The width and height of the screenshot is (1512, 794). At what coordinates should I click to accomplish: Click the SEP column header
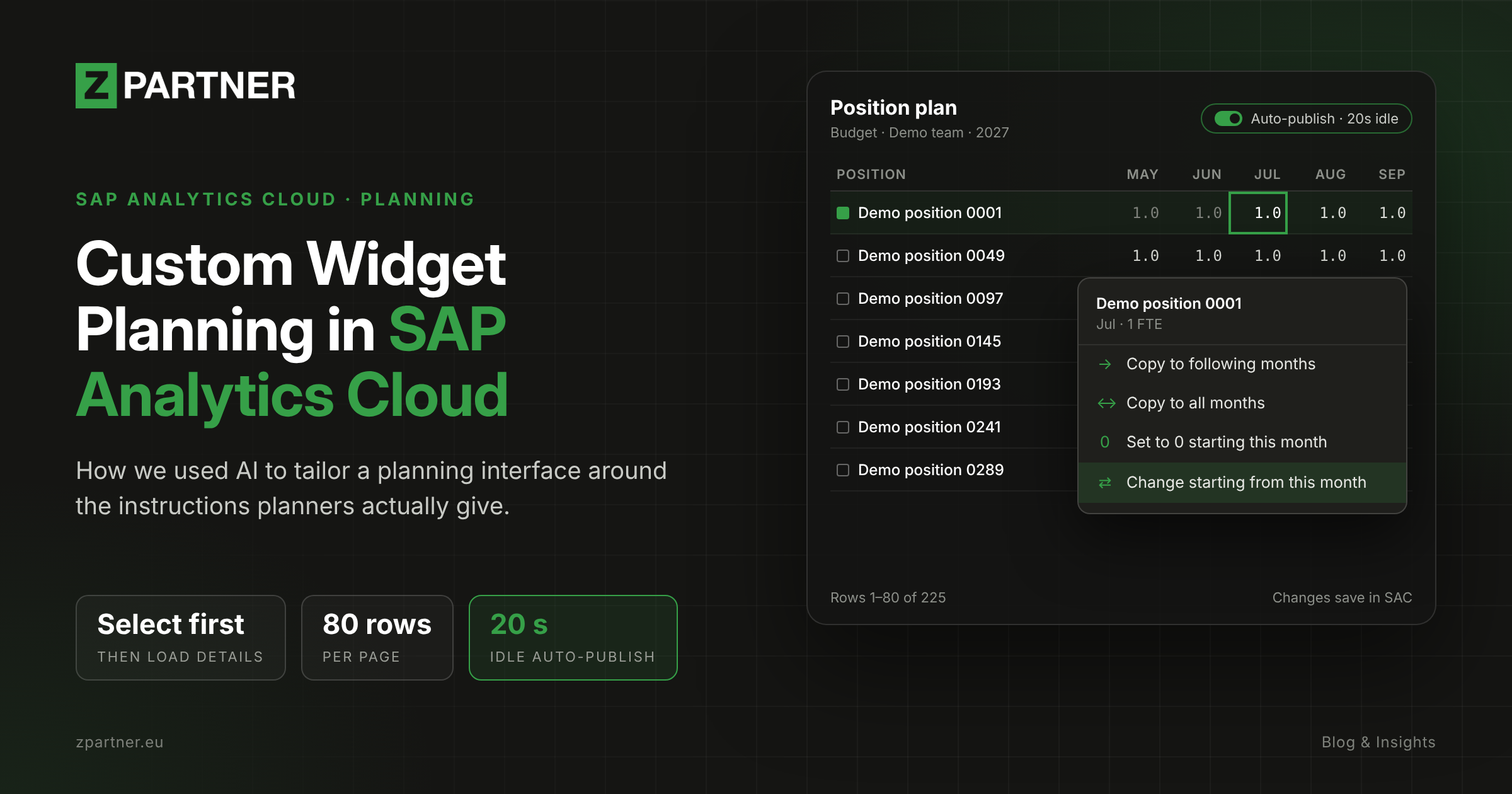click(1392, 175)
